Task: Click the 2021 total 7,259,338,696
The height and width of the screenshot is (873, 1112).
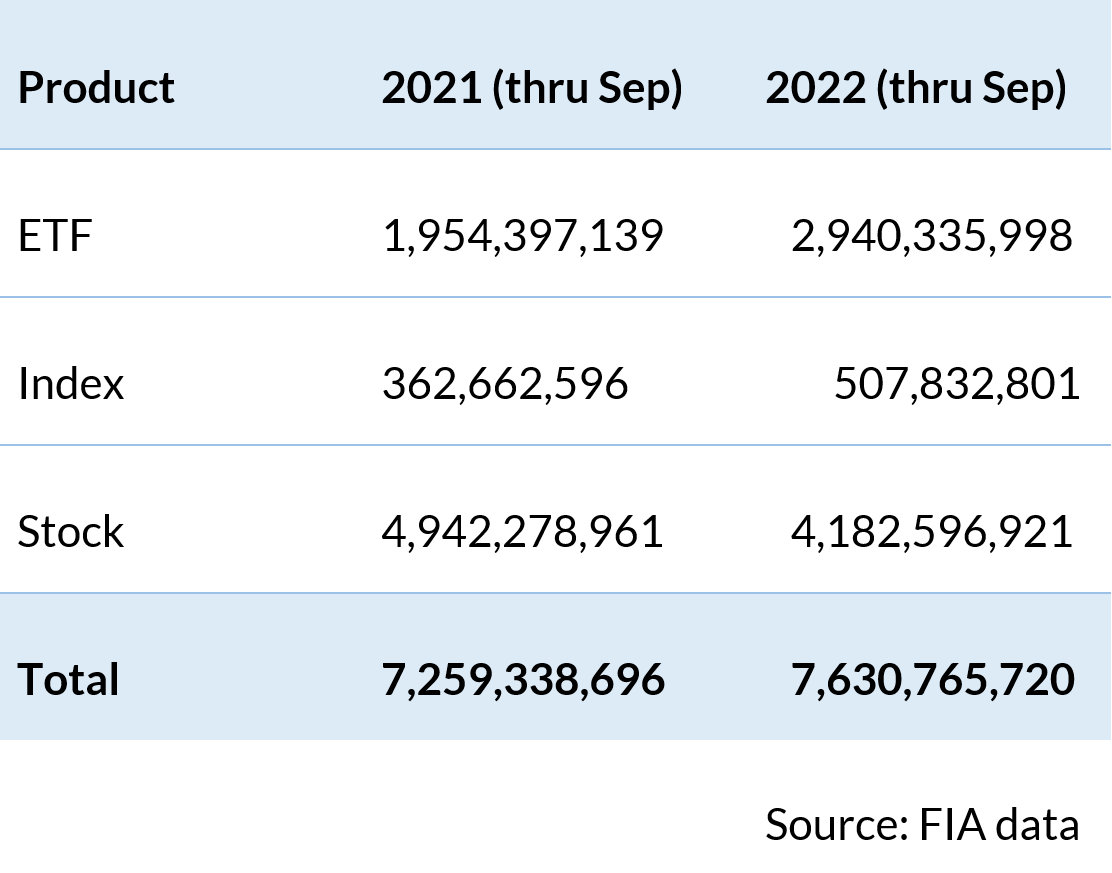Action: coord(523,679)
